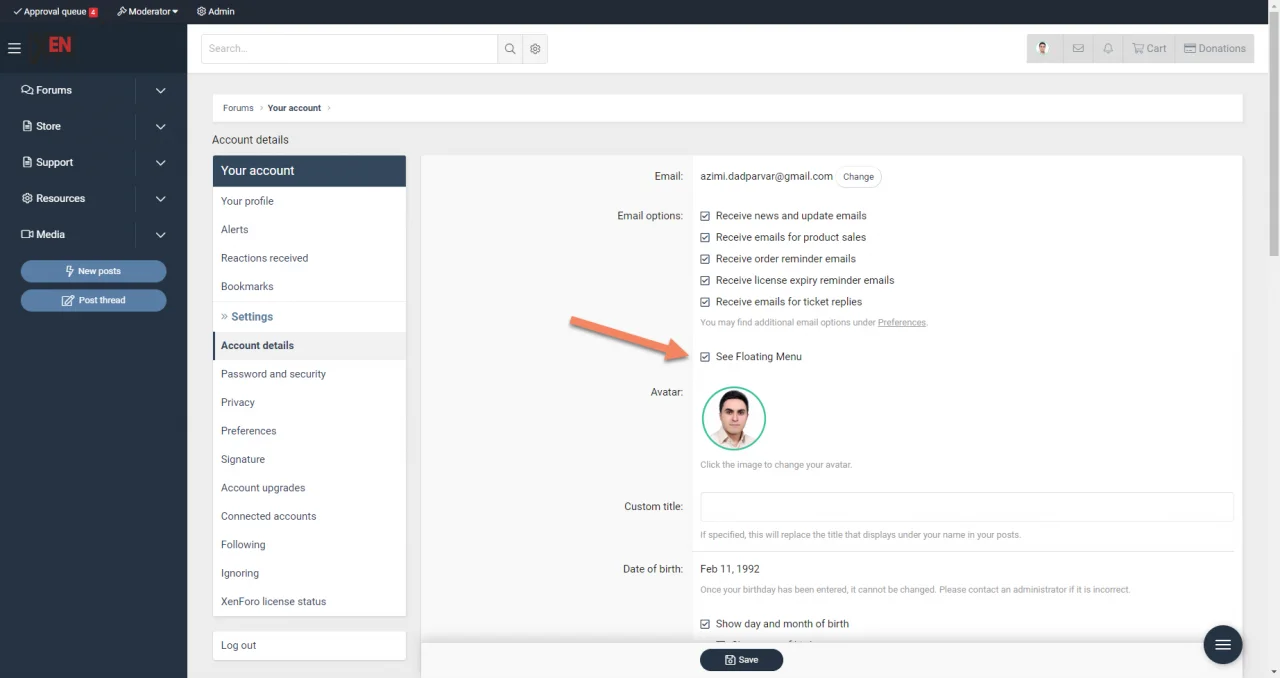
Task: Click the Save button
Action: (x=741, y=660)
